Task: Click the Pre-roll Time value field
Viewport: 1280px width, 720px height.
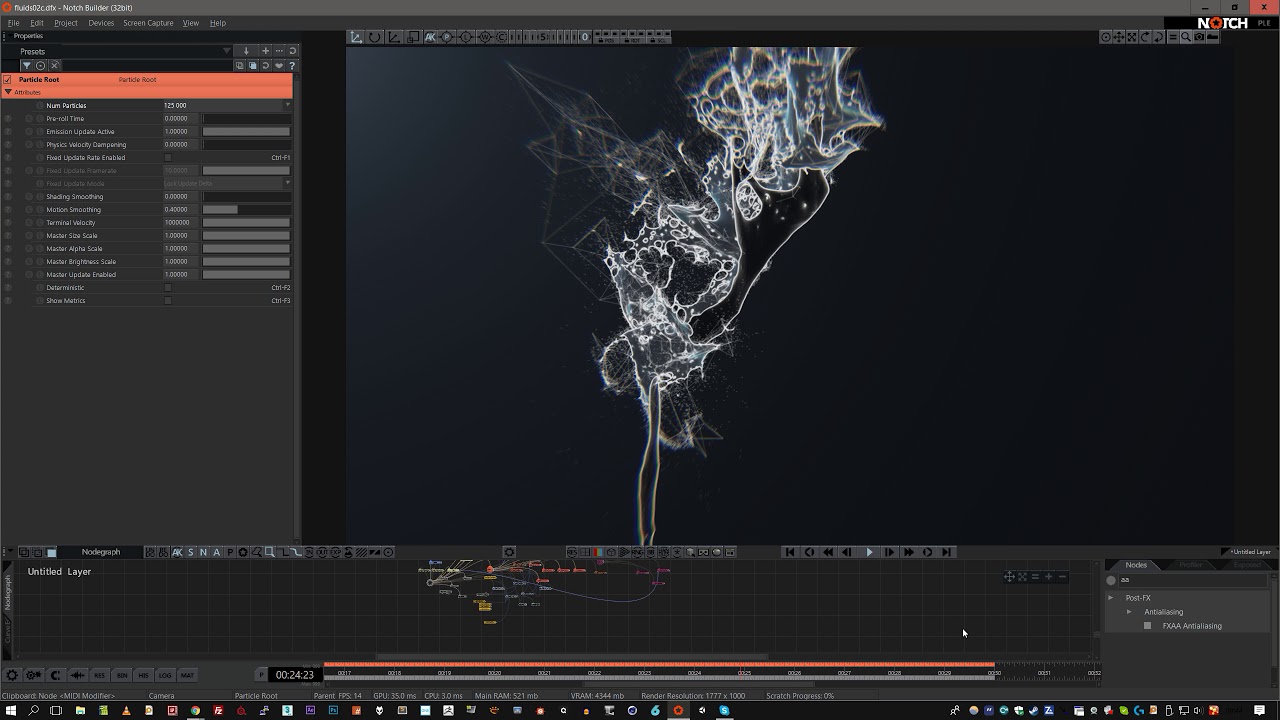Action: pos(181,118)
